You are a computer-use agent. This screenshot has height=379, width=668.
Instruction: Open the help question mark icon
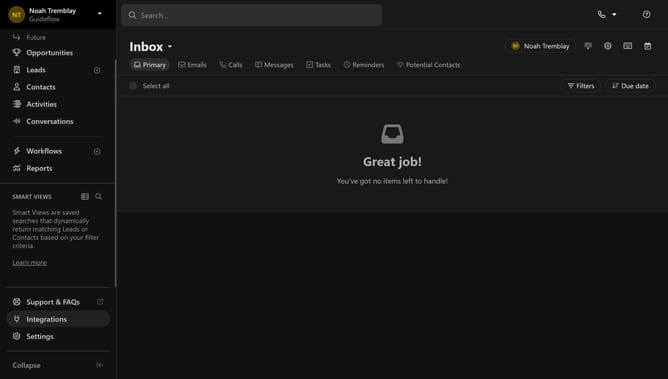(646, 14)
